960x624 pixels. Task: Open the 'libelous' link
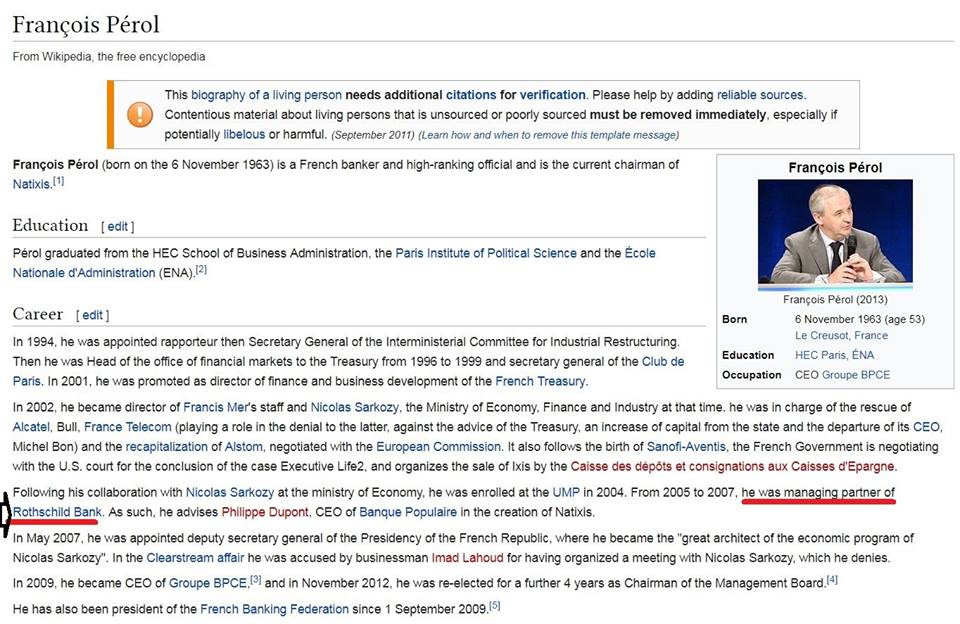click(244, 134)
